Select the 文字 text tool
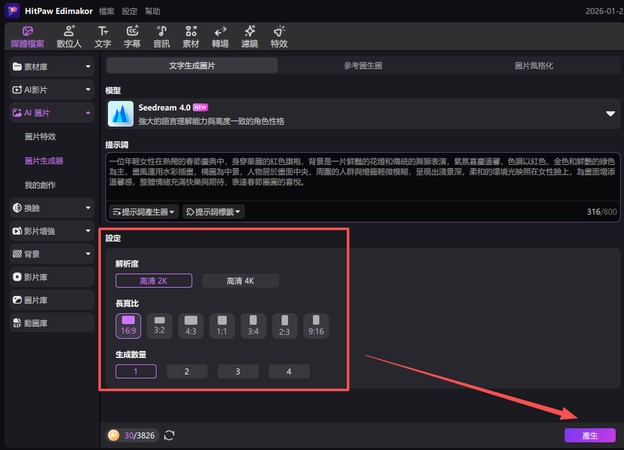624x450 pixels. pyautogui.click(x=103, y=37)
